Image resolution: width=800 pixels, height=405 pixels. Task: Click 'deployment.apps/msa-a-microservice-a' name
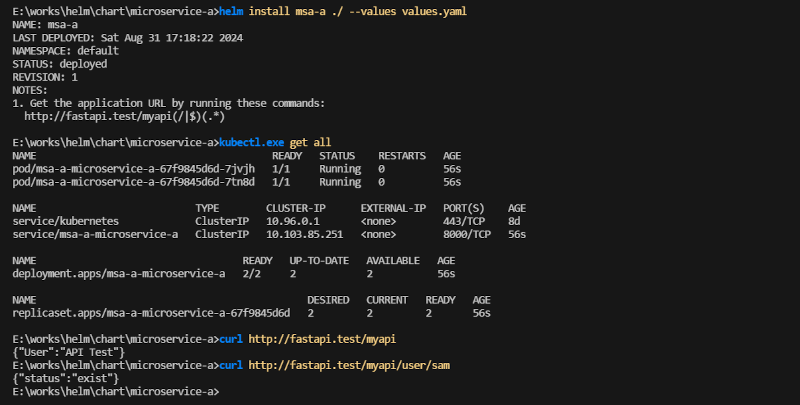[119, 274]
